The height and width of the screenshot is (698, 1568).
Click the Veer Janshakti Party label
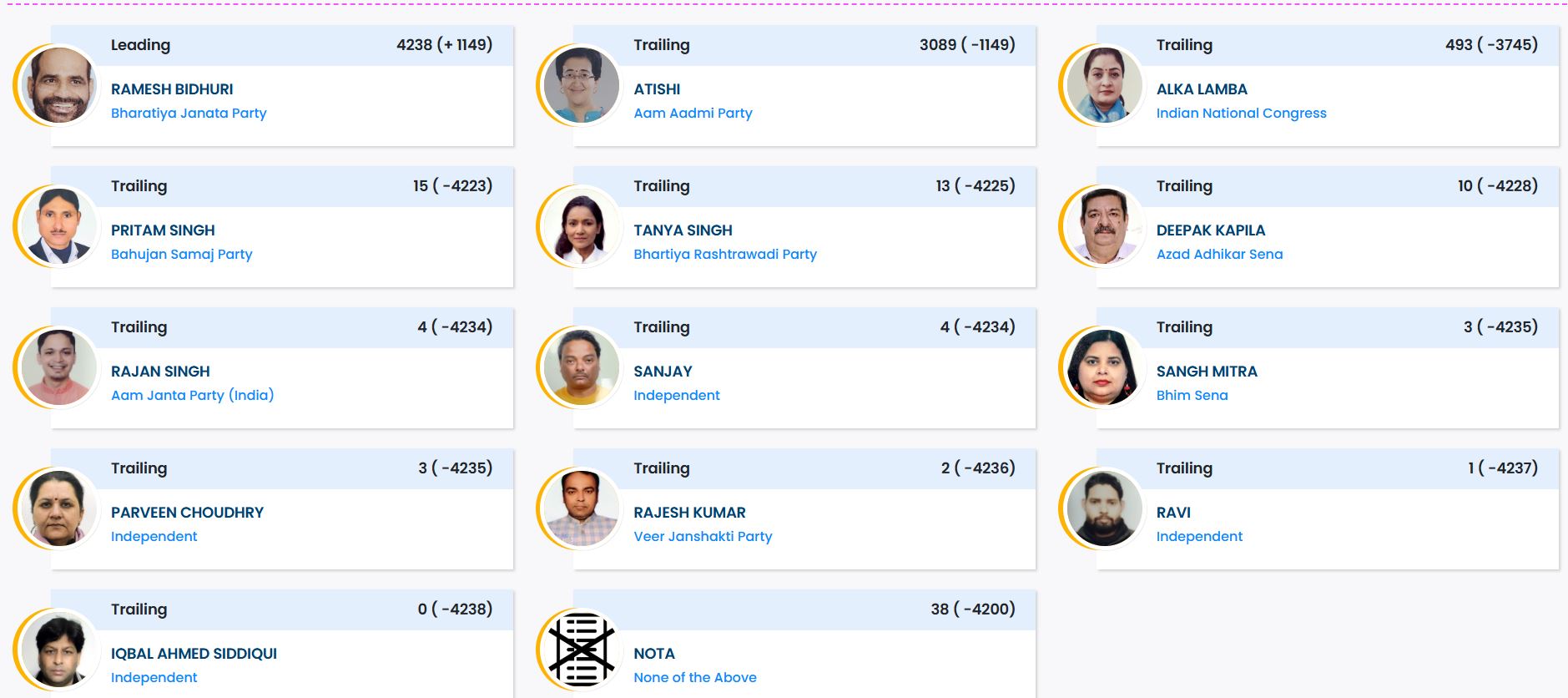point(703,536)
